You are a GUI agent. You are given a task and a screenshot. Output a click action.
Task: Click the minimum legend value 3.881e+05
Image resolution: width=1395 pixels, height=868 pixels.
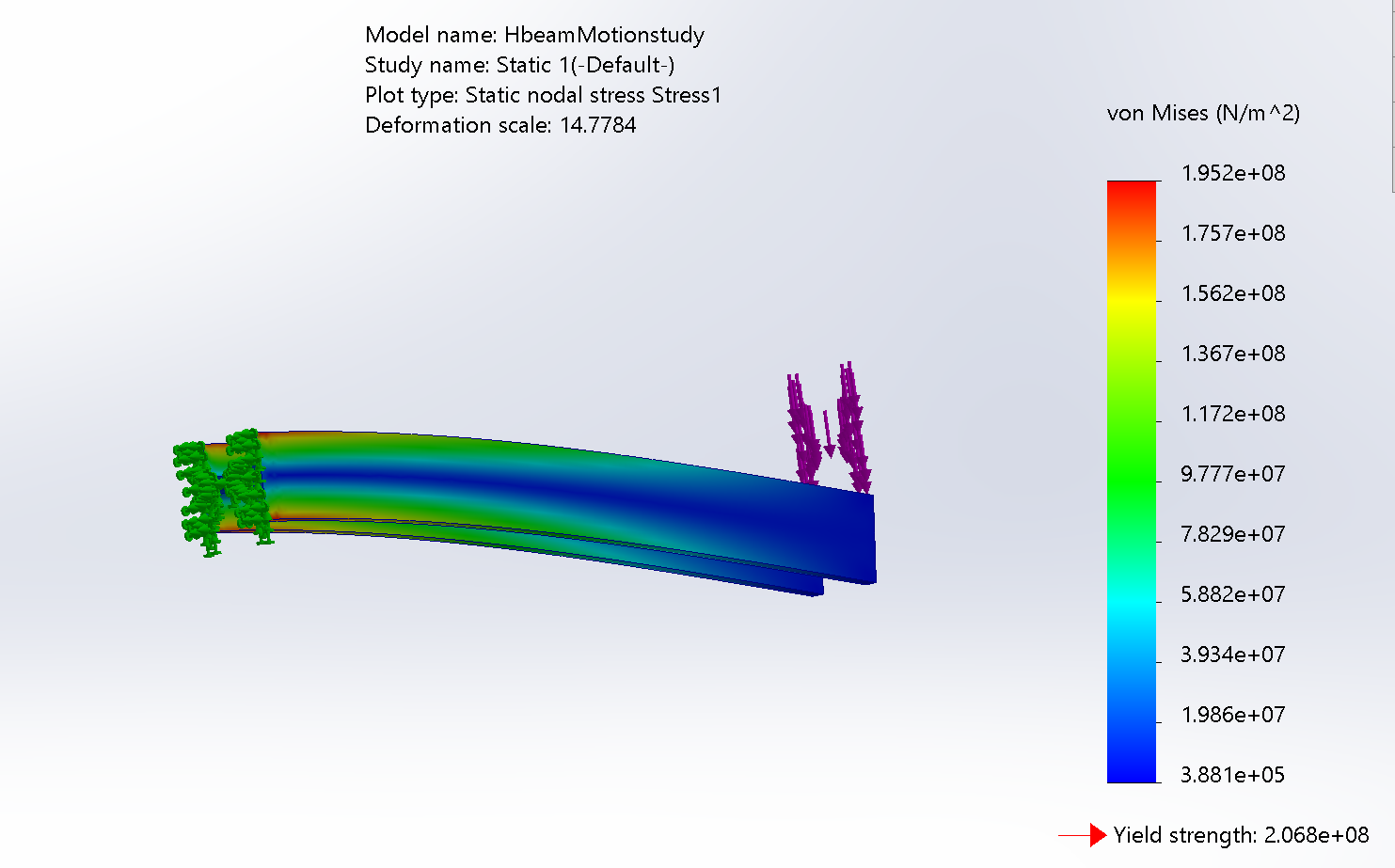pos(1232,775)
